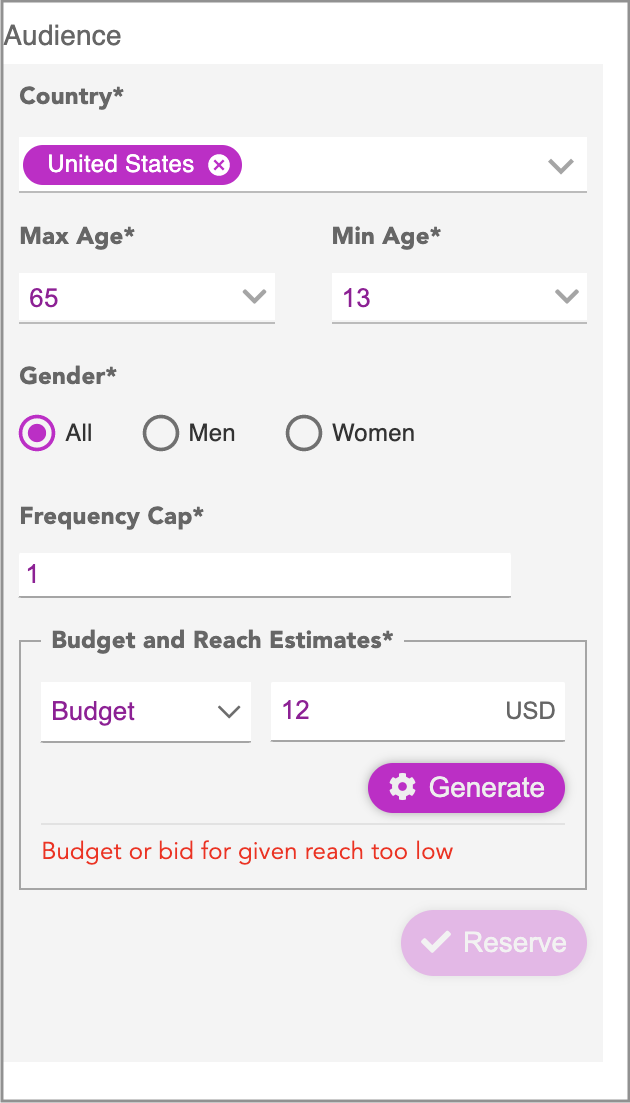Remove United States chip via x icon
The image size is (630, 1103).
[219, 165]
